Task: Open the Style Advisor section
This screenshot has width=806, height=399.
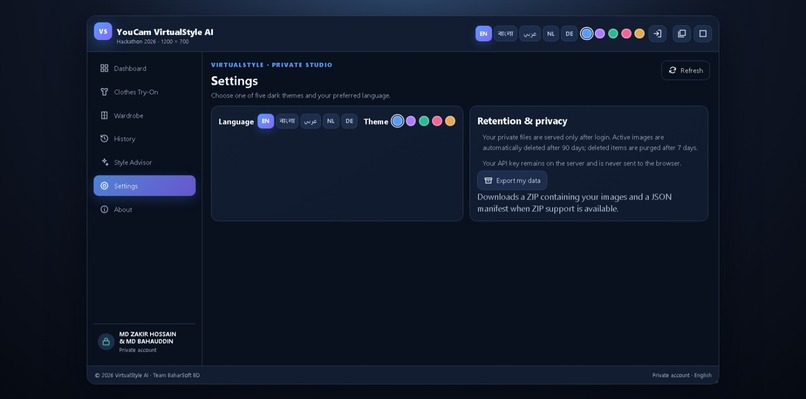Action: click(x=144, y=162)
